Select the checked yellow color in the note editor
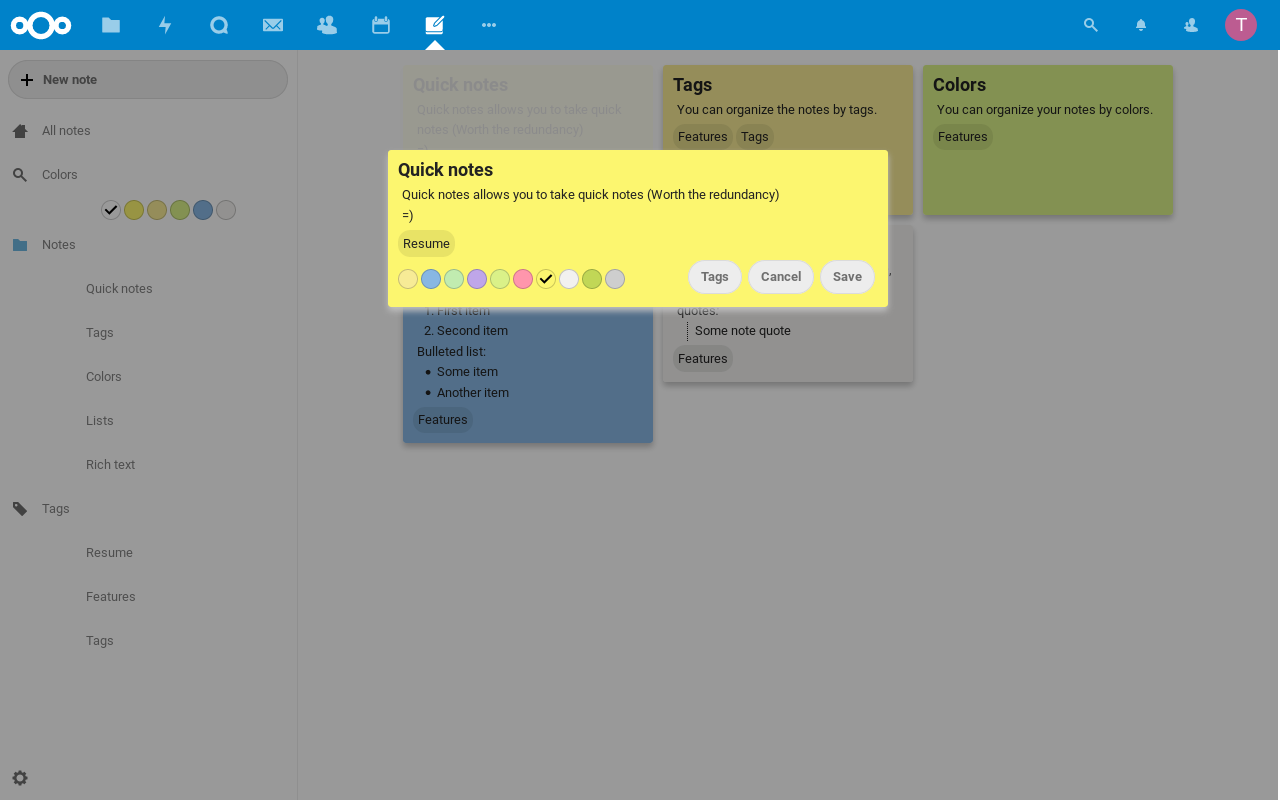This screenshot has width=1280, height=800. point(546,279)
